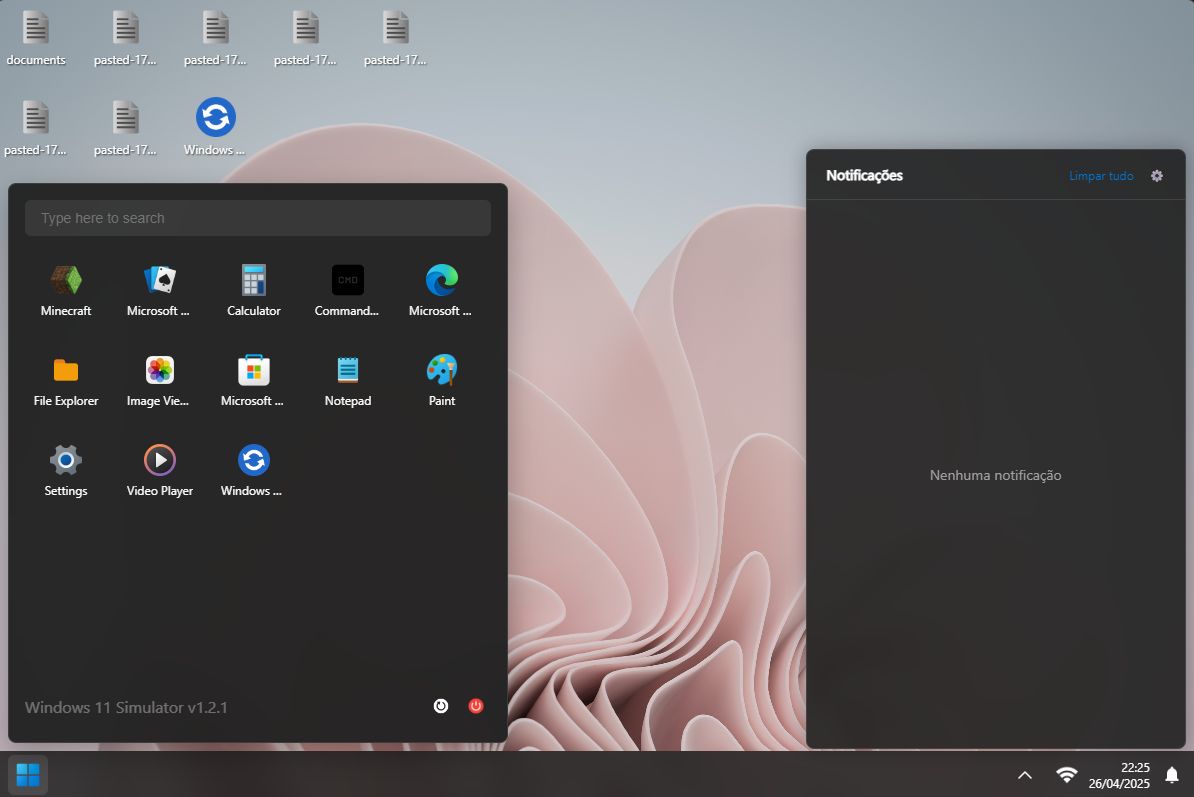Click the 'Nenhuma notificação' text
Screen dimensions: 1194x797
click(x=995, y=475)
